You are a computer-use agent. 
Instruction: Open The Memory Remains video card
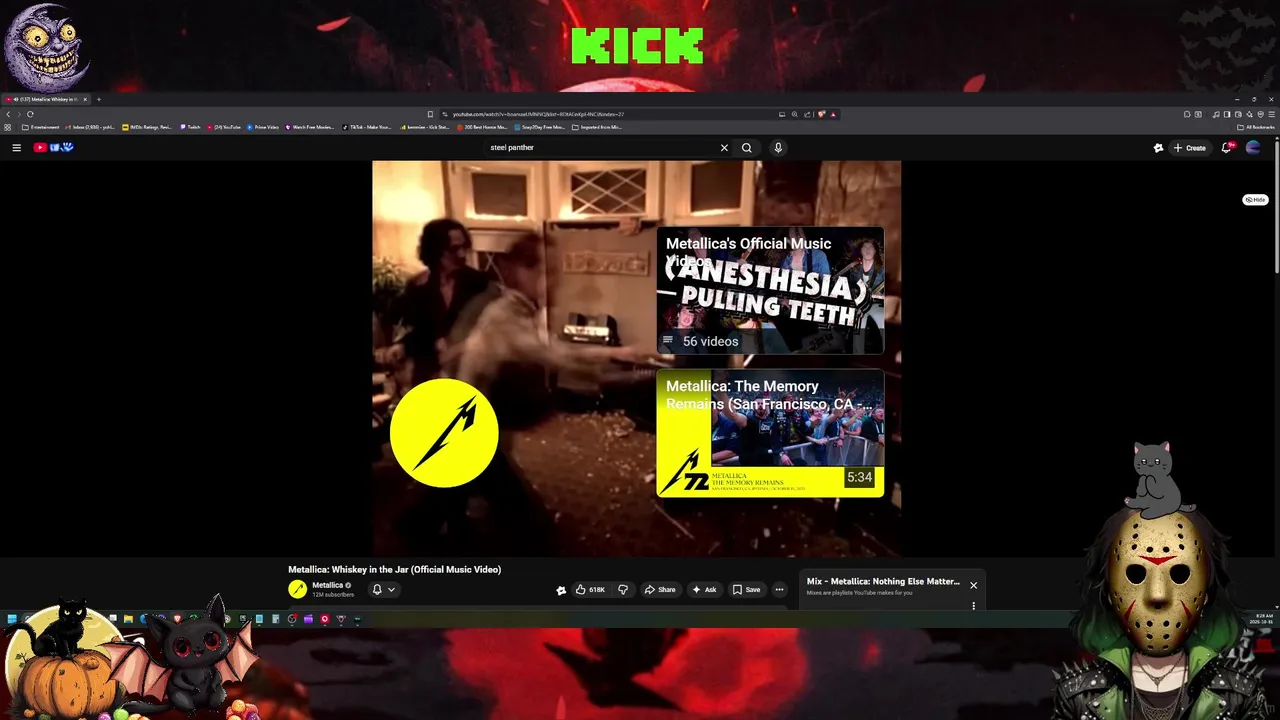tap(770, 433)
